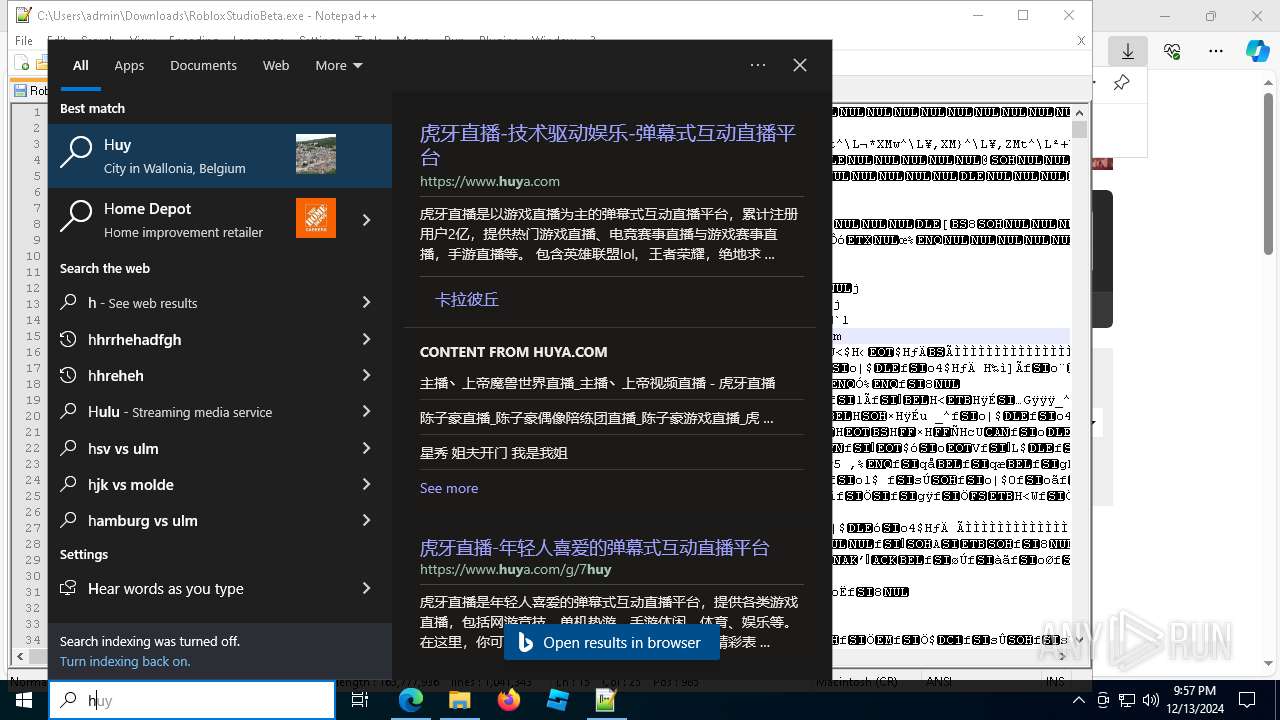The image size is (1280, 720).
Task: Click the Huy city thumbnail image
Action: (316, 154)
